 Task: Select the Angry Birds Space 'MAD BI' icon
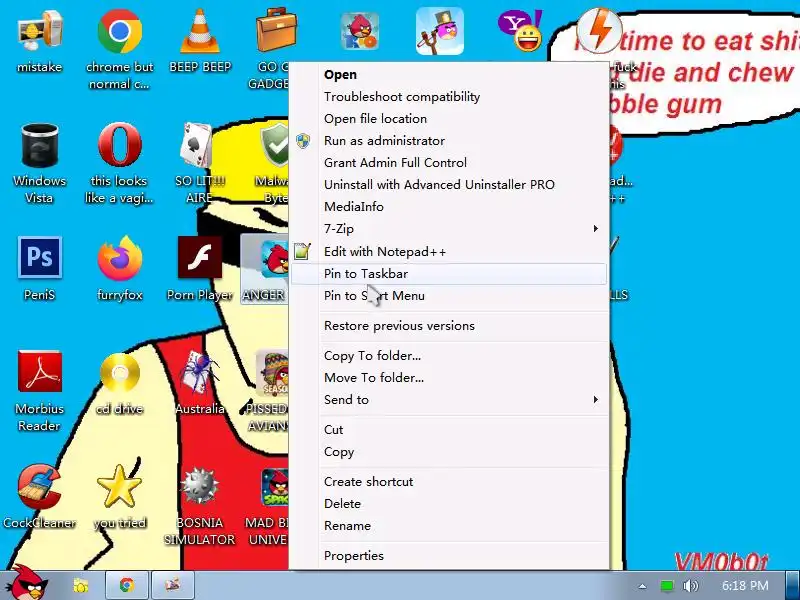pos(274,487)
